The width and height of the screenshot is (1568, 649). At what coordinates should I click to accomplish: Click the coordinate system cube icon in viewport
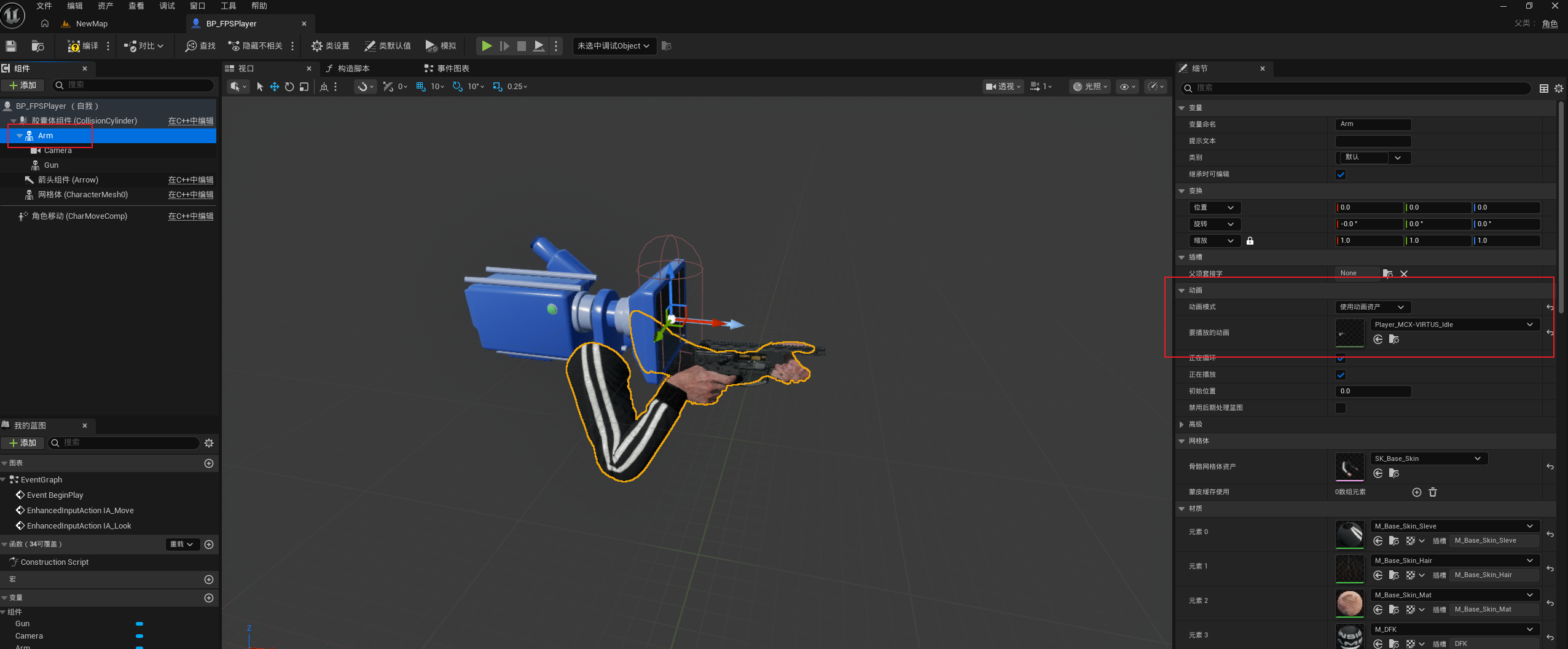click(324, 87)
